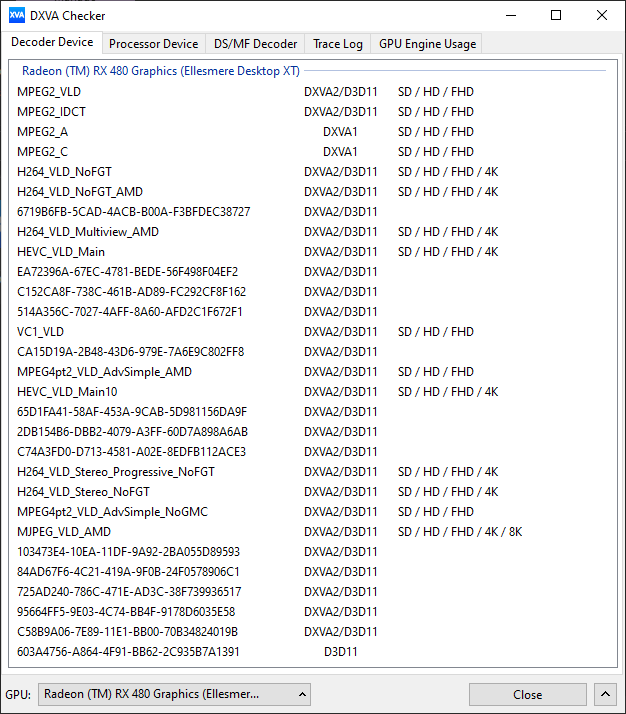The width and height of the screenshot is (626, 714).
Task: Select GUID C152CA8F-738C-461B-AD89-FC292CF8F162
Action: (x=312, y=292)
